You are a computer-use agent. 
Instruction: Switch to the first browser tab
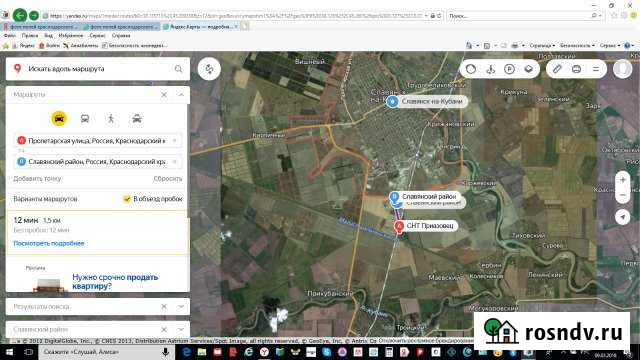(40, 27)
